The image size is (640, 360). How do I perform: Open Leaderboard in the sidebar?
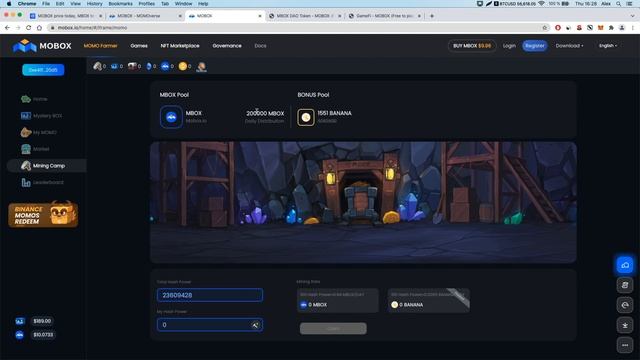click(x=42, y=182)
